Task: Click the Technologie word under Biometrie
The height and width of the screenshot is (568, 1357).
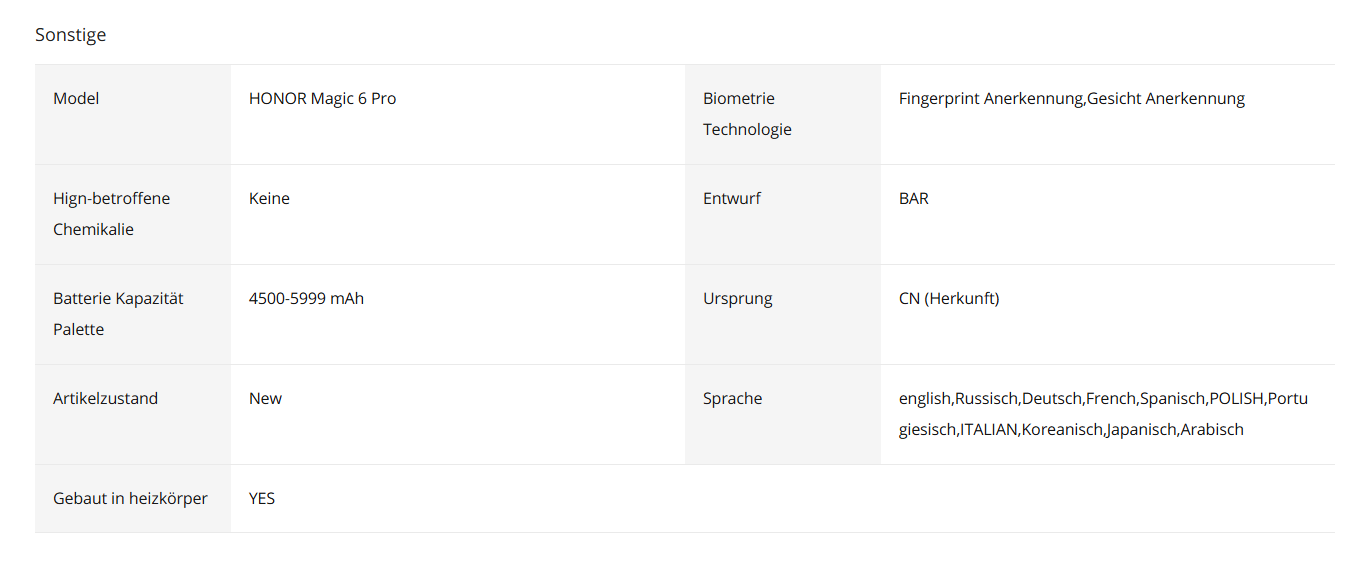Action: pos(747,129)
